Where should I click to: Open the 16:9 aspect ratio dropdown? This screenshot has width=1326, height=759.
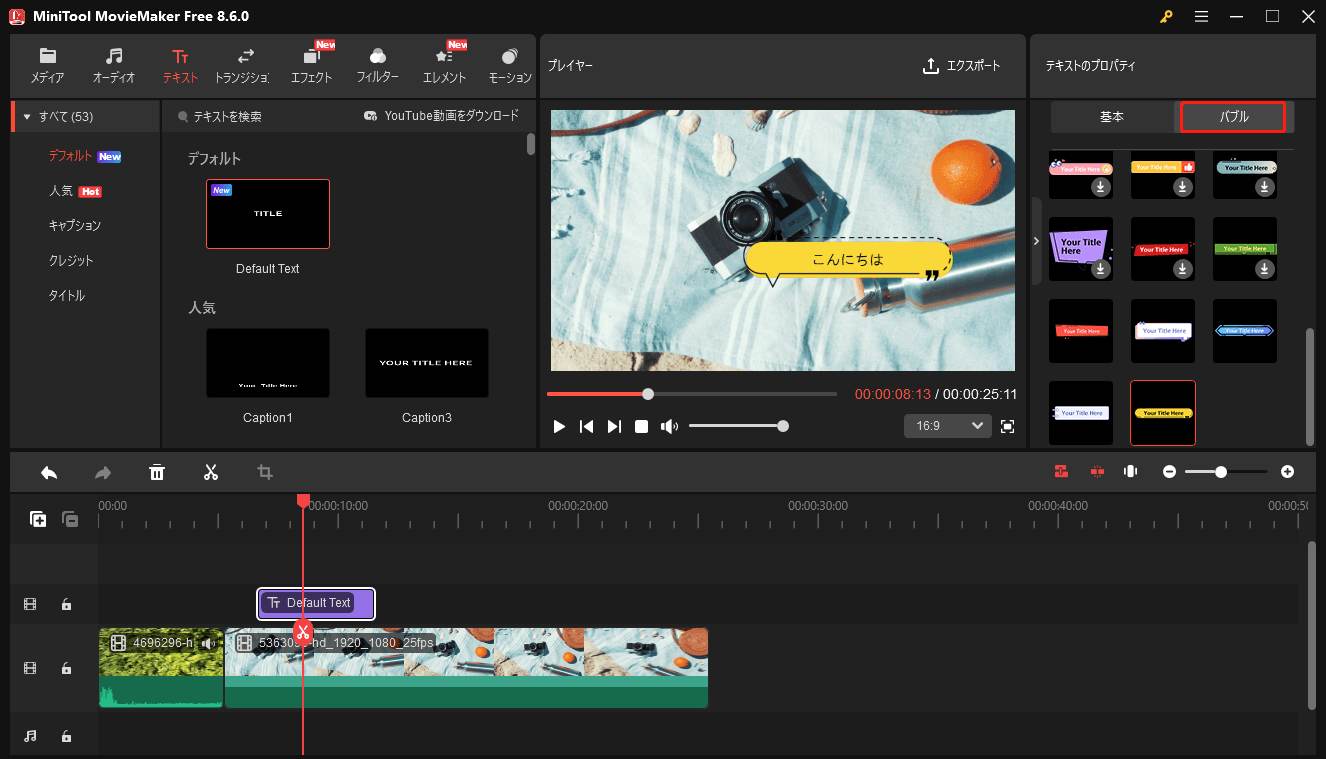[946, 425]
